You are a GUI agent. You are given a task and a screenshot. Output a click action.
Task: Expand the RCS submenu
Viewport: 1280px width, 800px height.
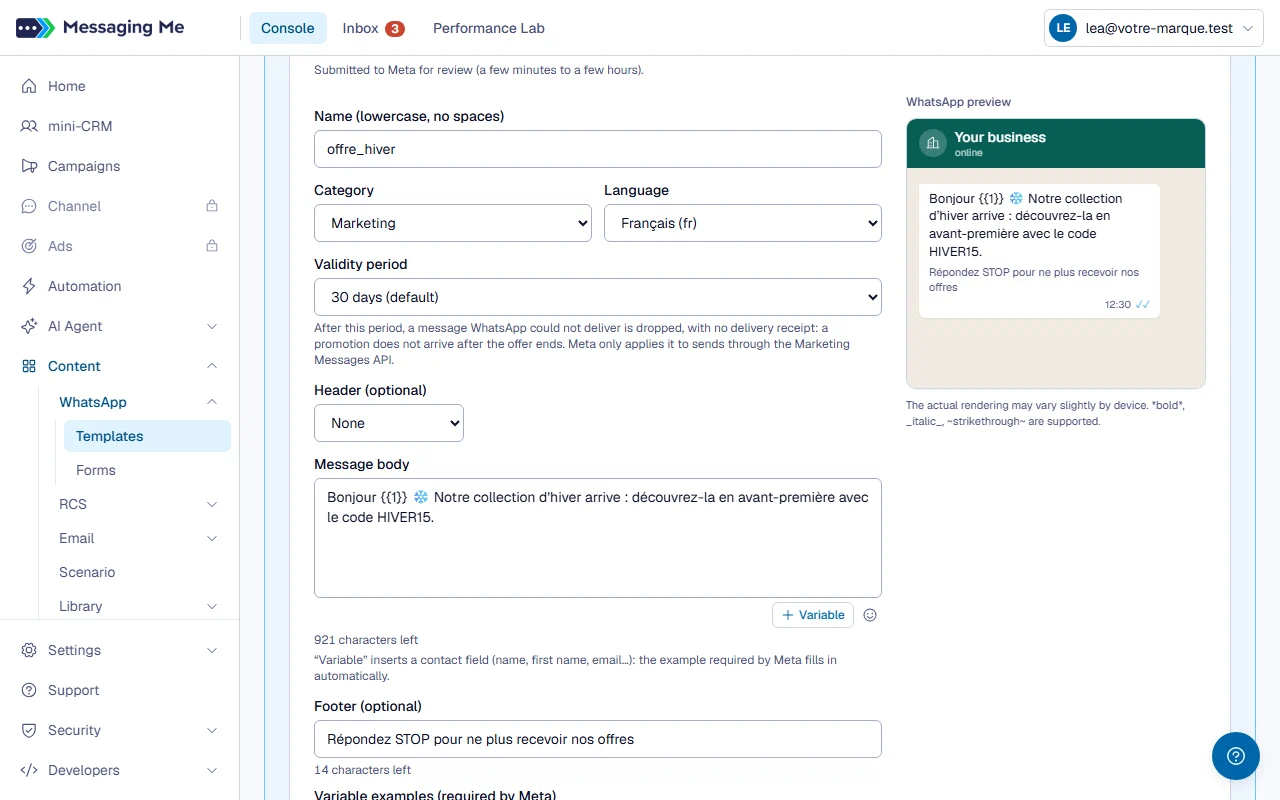(x=139, y=504)
